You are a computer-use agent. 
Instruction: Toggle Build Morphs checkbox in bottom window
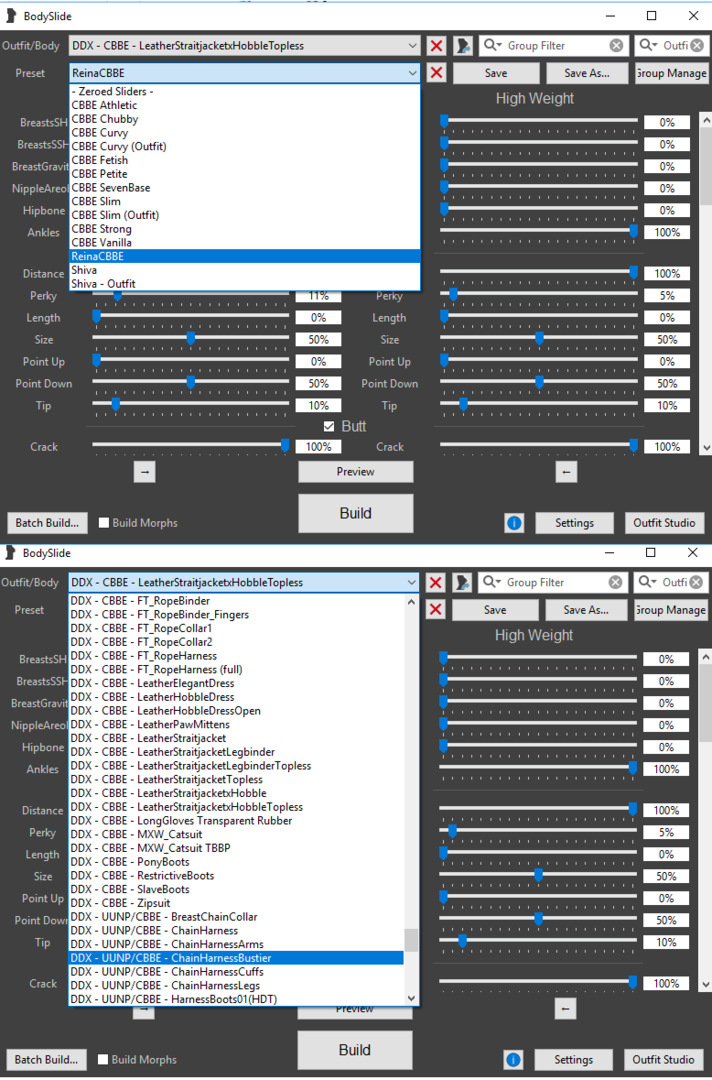[103, 1059]
